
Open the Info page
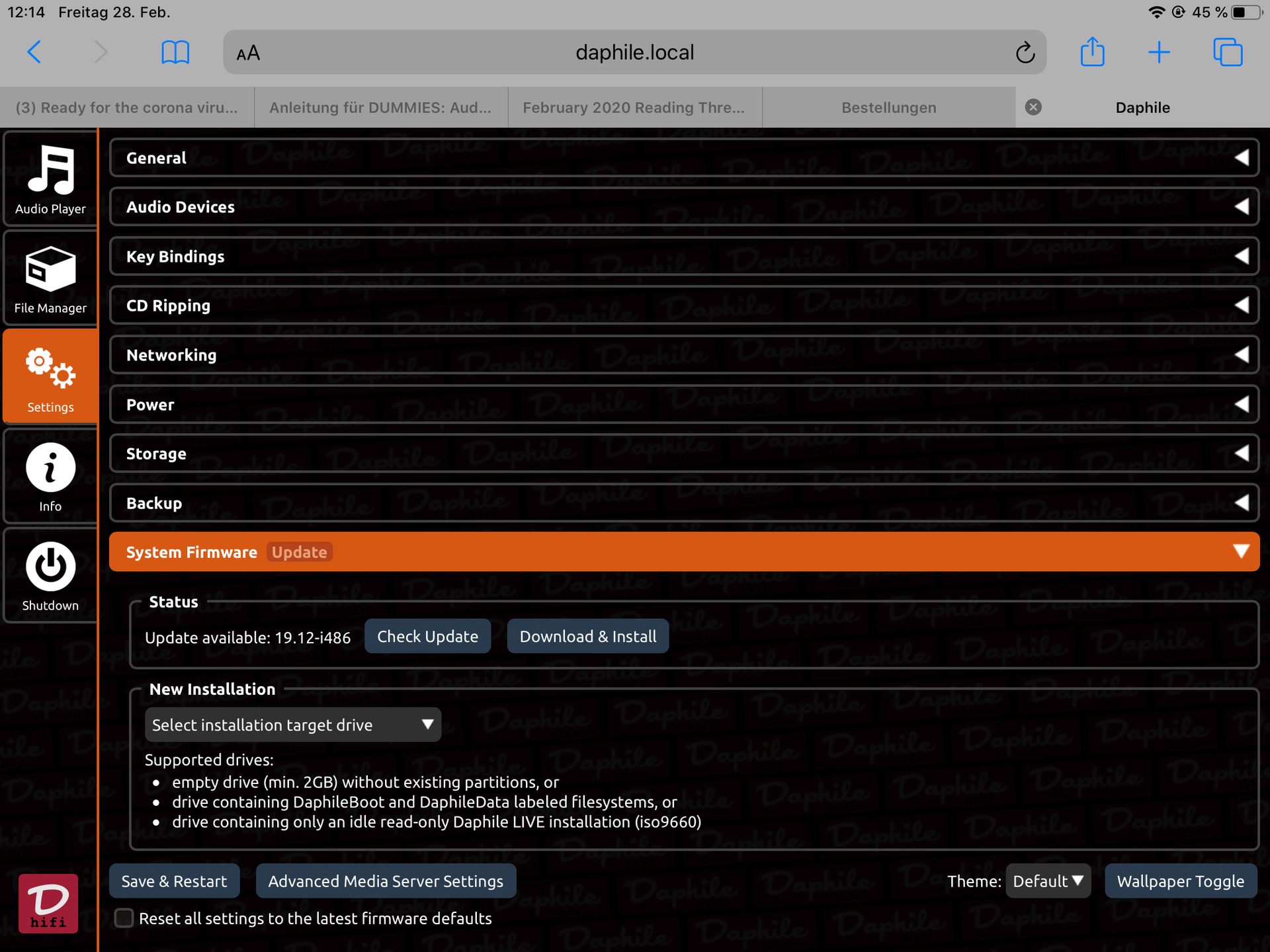point(50,476)
